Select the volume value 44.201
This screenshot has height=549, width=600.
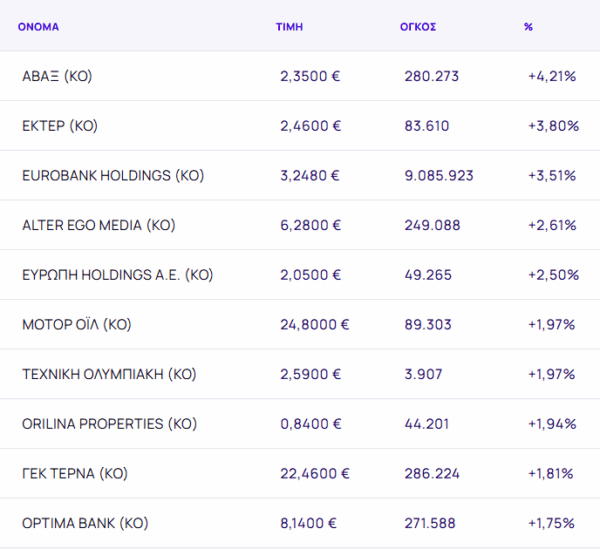(427, 424)
